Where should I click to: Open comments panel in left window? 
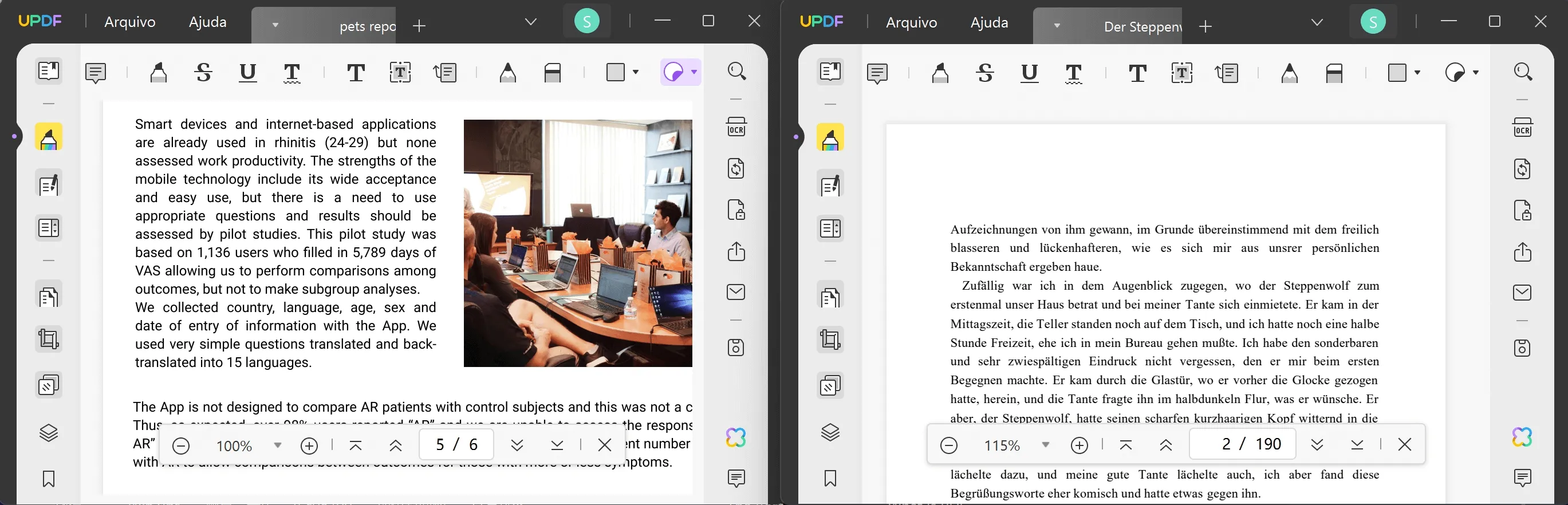click(736, 478)
